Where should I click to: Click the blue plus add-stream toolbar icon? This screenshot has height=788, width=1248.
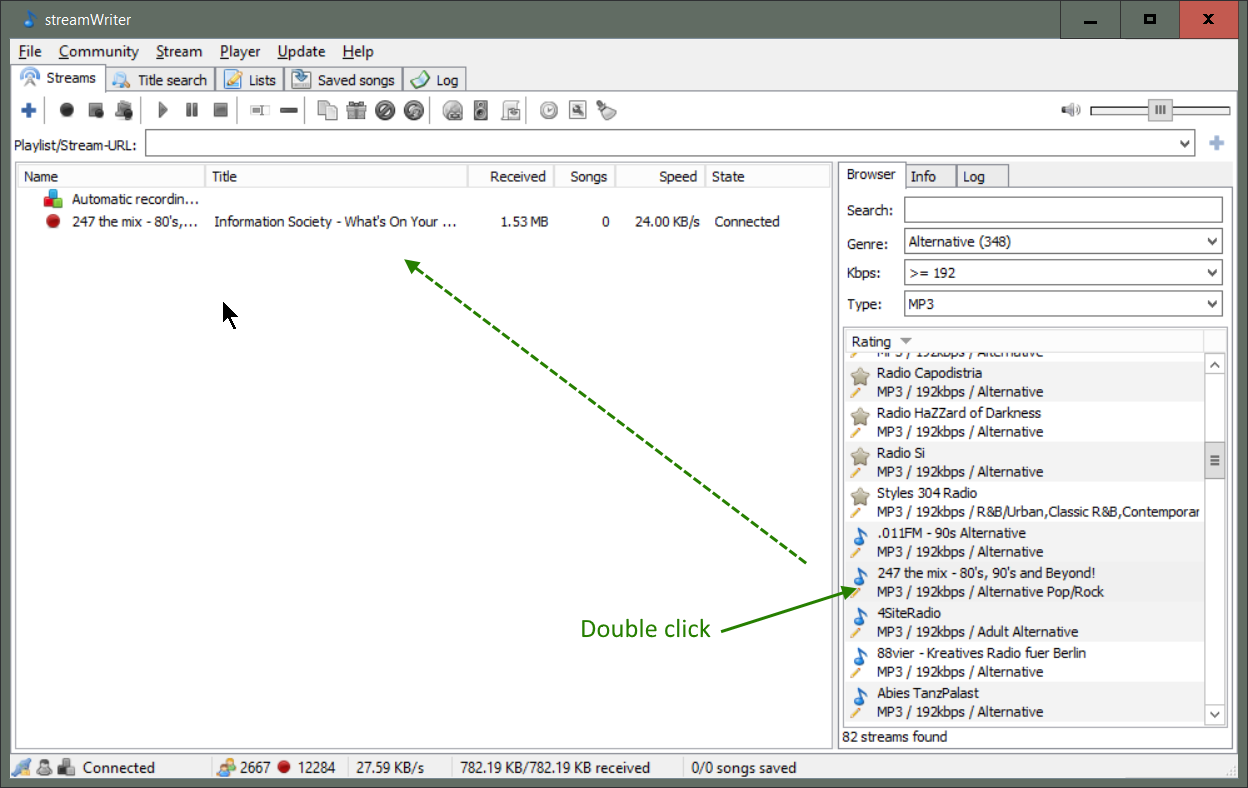click(28, 110)
